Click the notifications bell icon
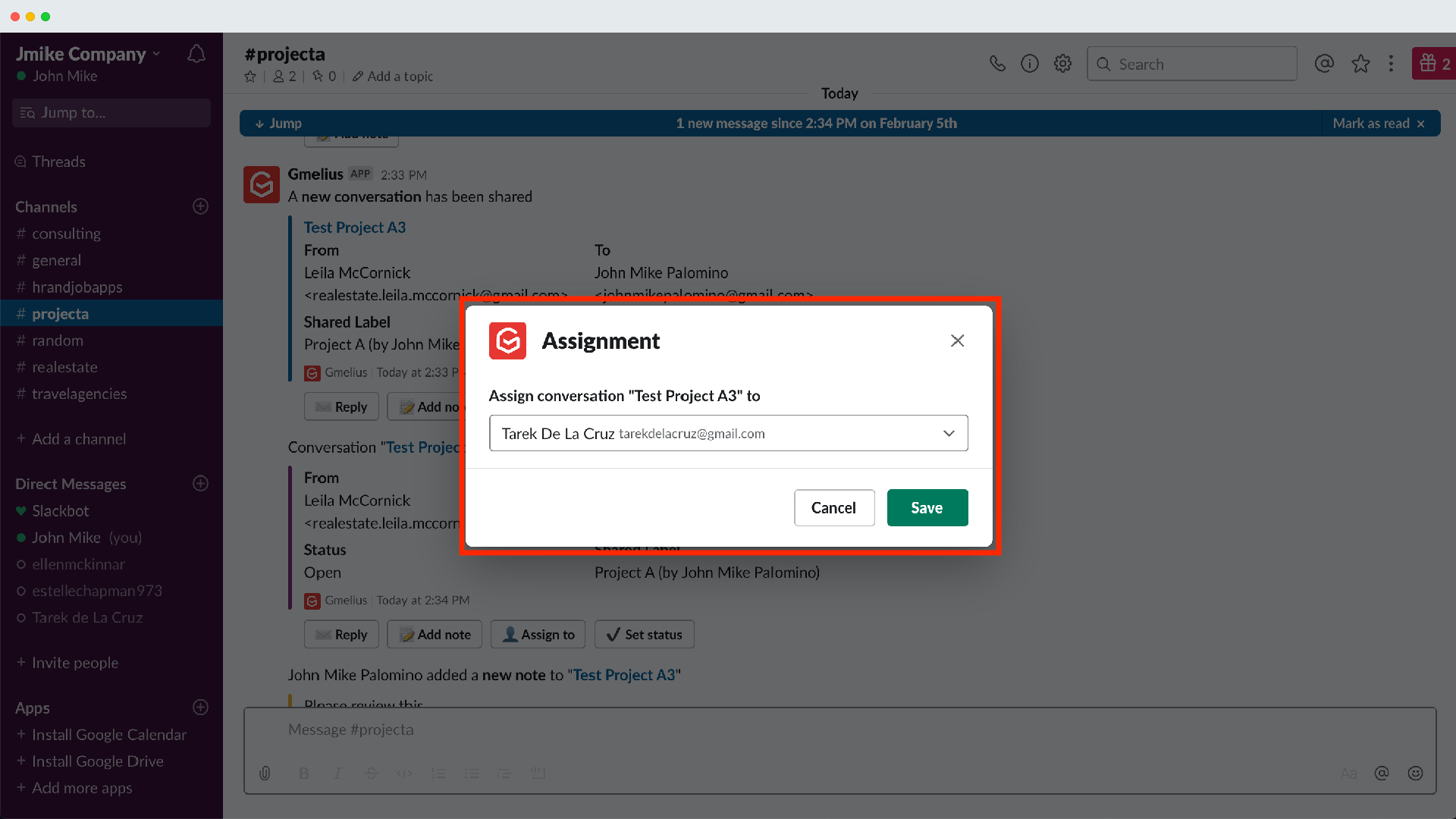The image size is (1456, 819). click(196, 54)
